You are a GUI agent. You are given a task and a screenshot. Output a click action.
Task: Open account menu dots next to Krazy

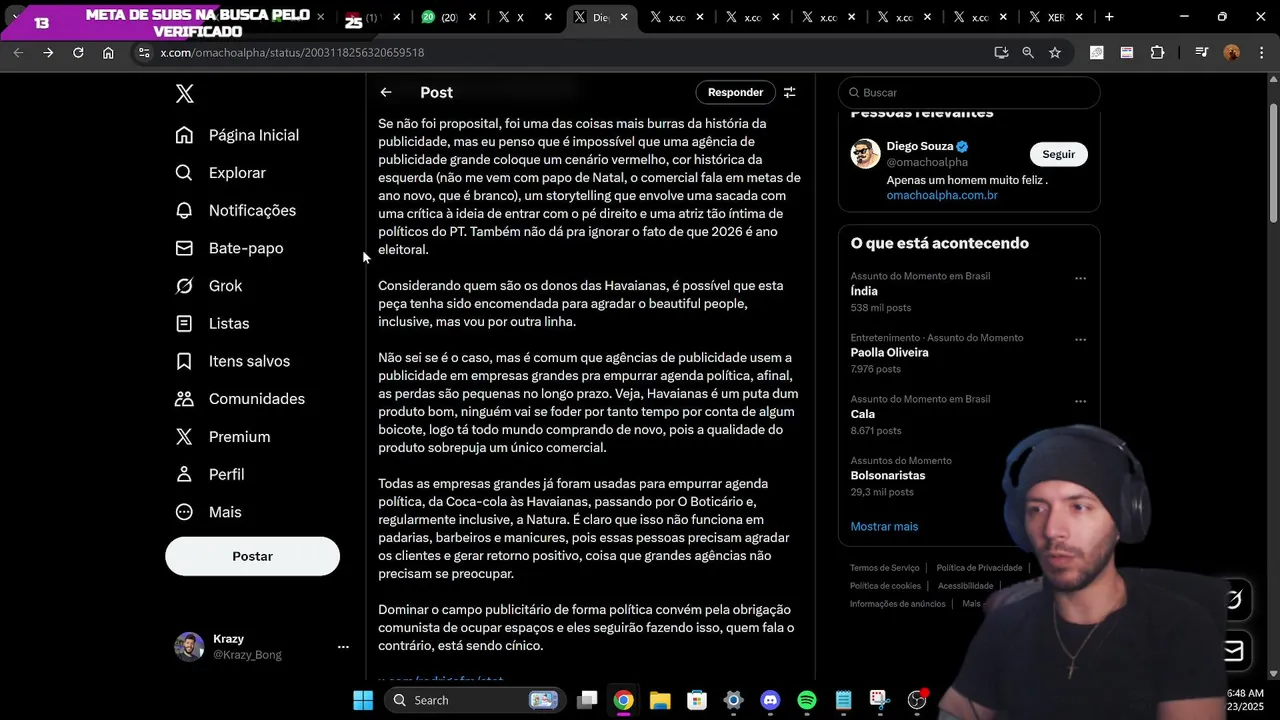point(343,647)
